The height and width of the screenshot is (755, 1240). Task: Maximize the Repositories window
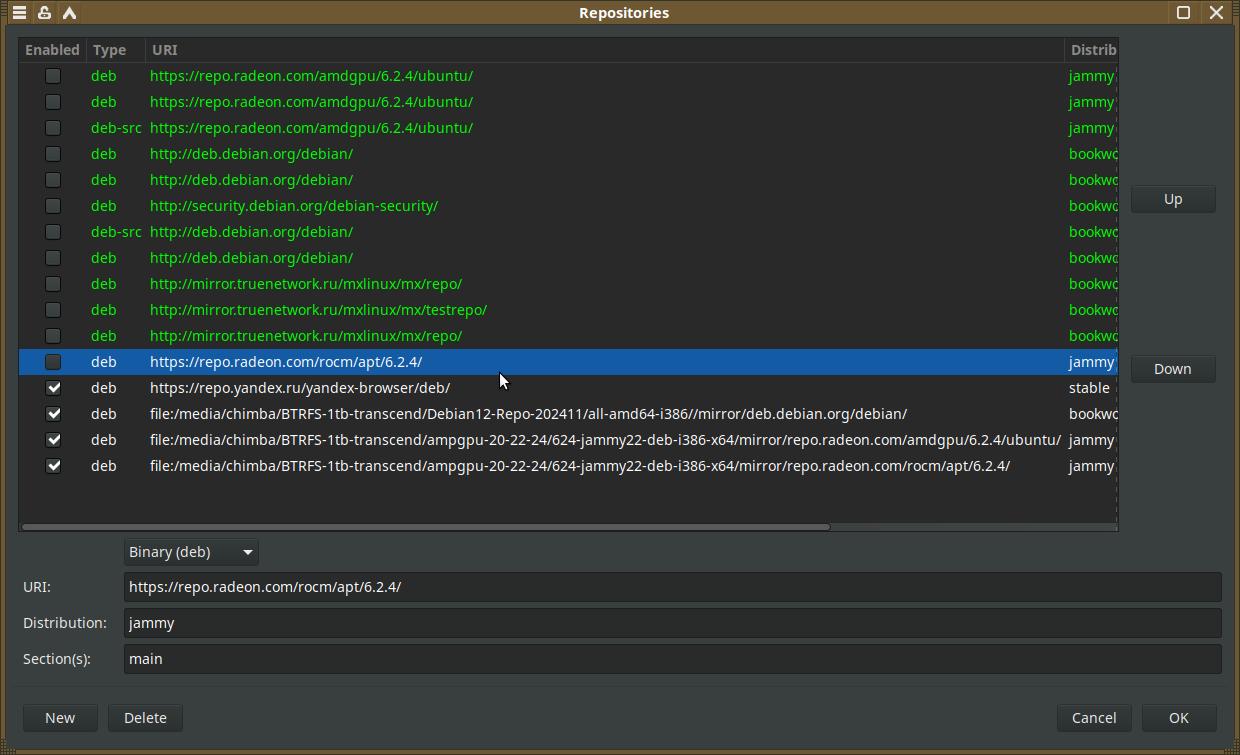click(1183, 13)
